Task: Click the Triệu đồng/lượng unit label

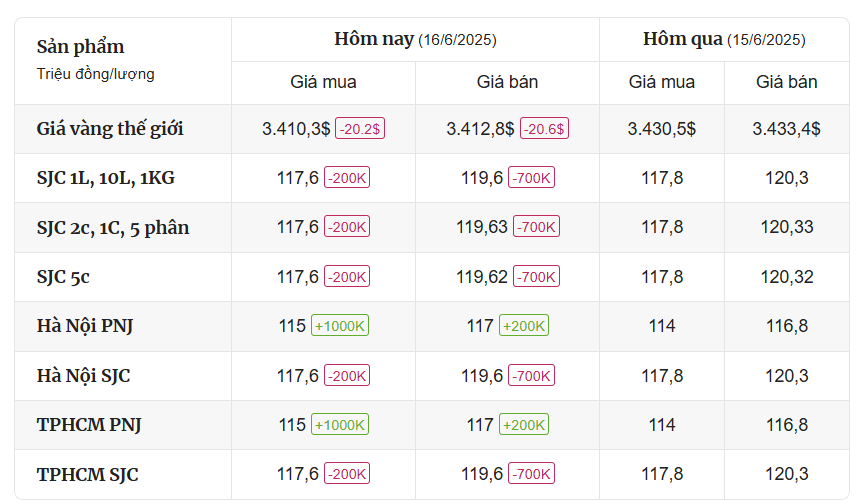Action: tap(96, 74)
